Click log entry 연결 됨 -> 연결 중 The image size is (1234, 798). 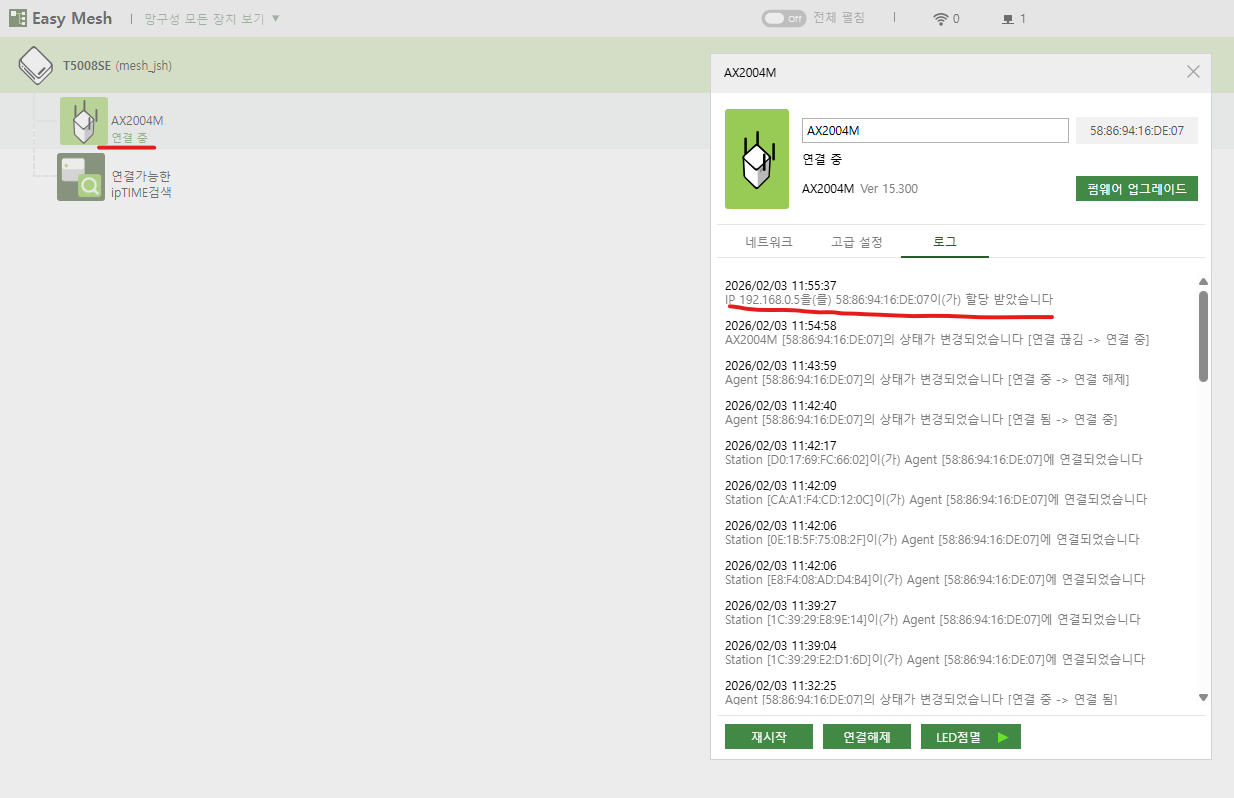coord(921,420)
